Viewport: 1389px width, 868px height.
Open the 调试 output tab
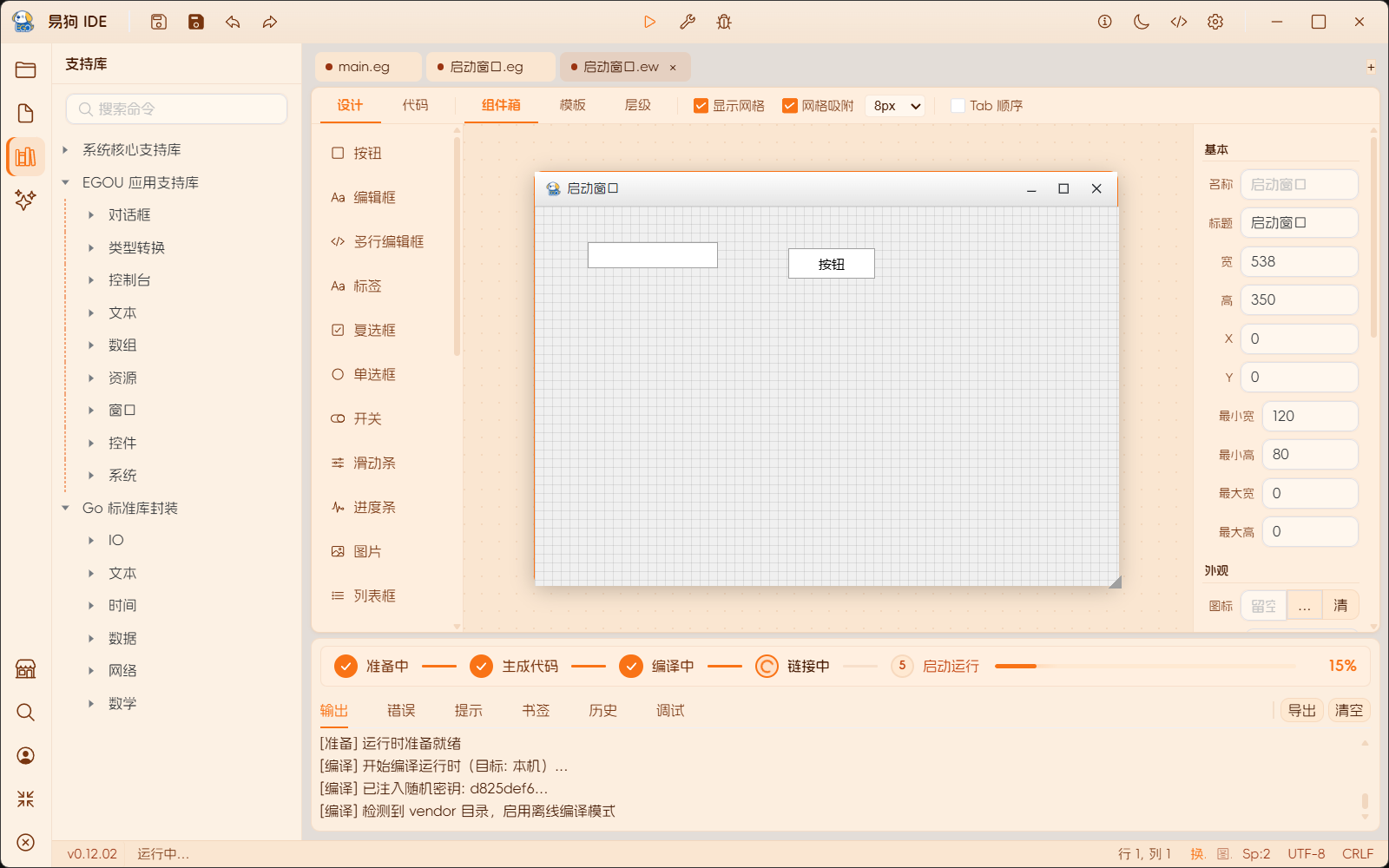pos(670,711)
